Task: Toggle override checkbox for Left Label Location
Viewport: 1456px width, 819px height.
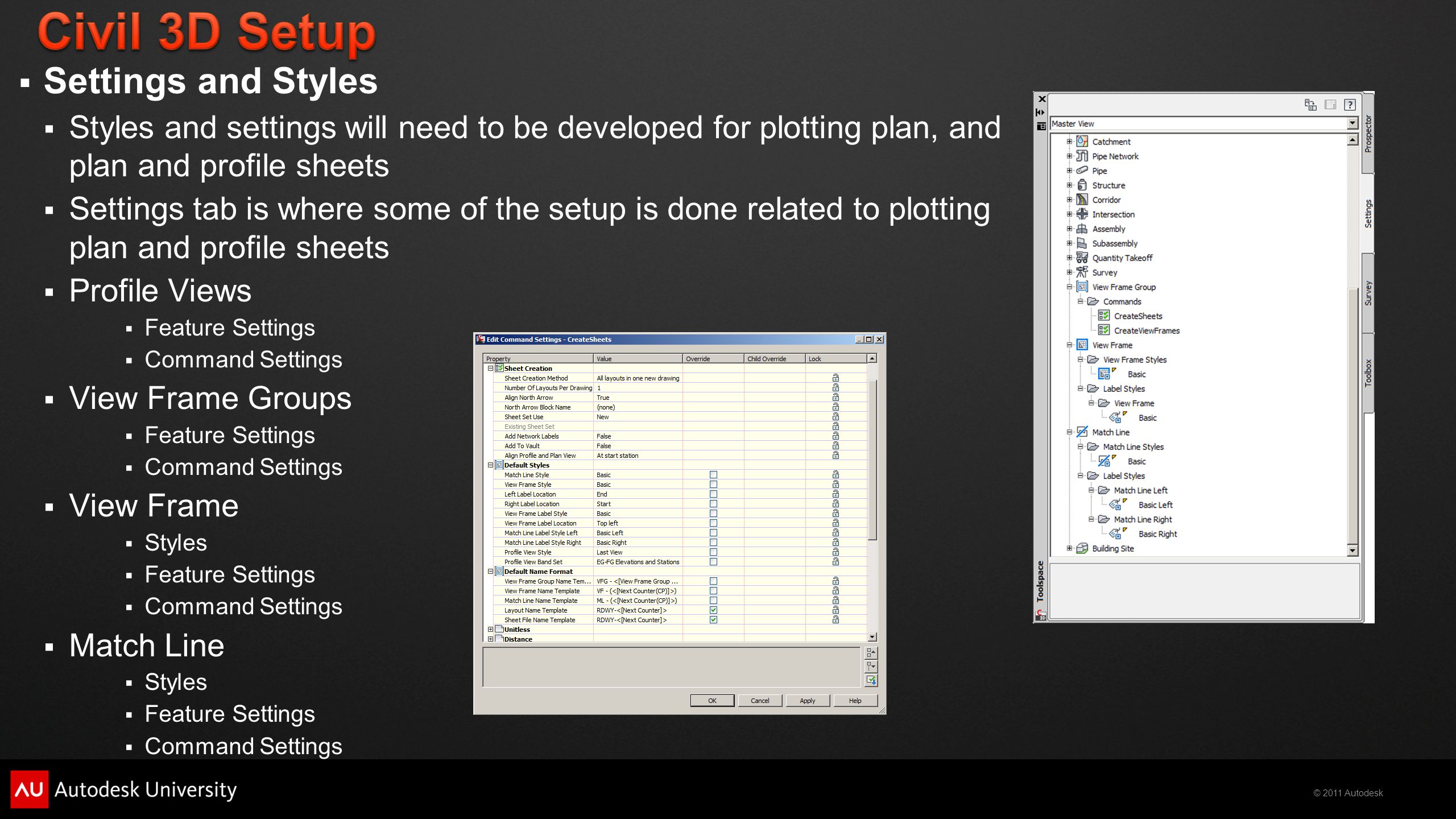Action: [713, 494]
